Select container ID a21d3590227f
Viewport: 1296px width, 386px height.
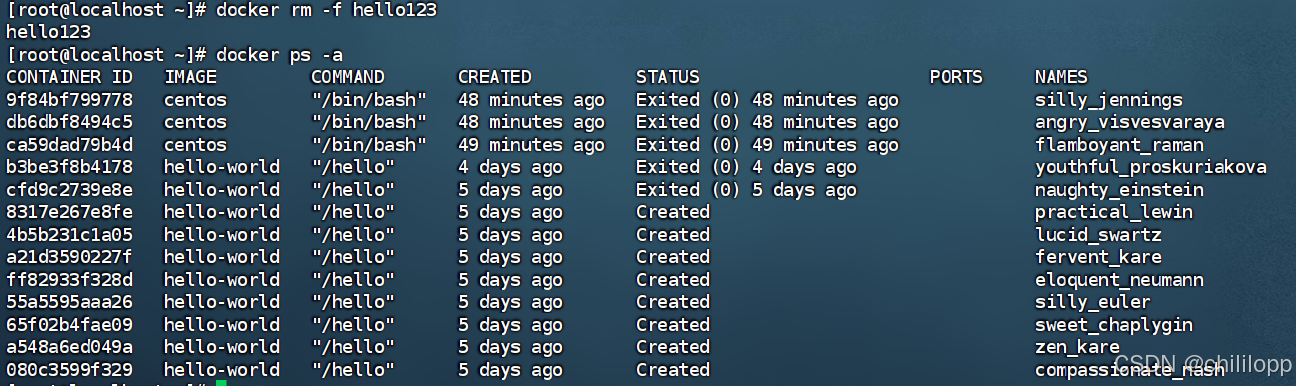(69, 257)
